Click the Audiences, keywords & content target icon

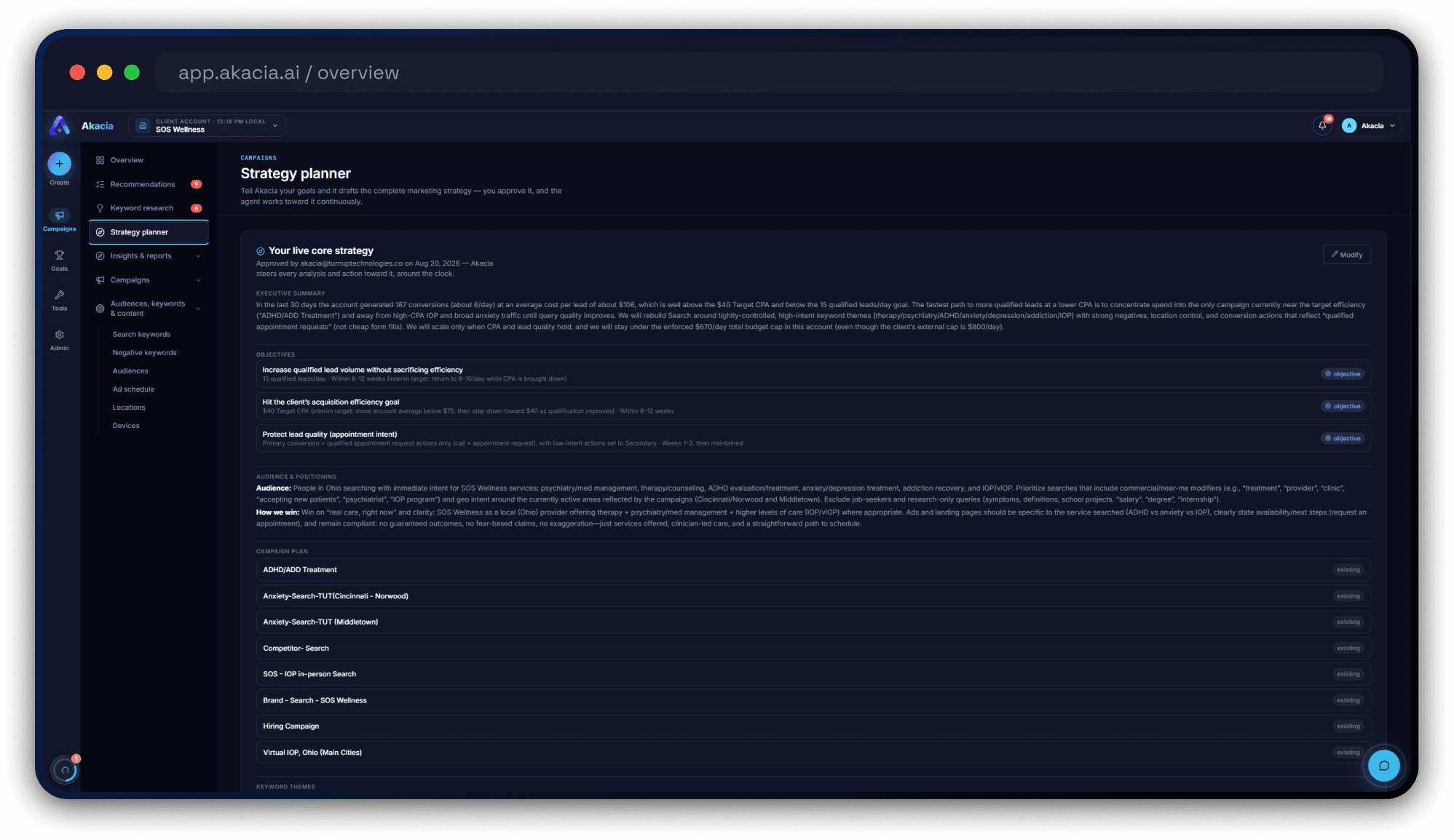click(x=100, y=309)
